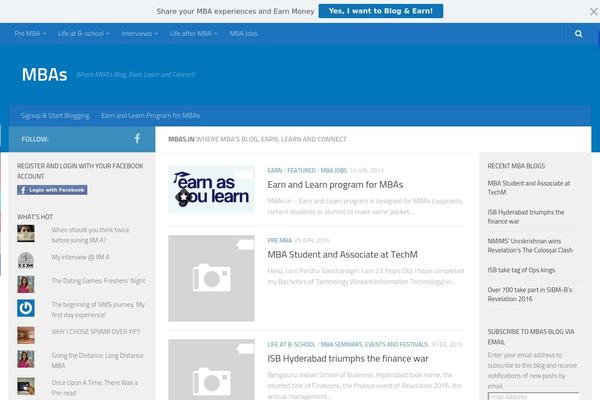This screenshot has height=400, width=600.
Task: Open placeholder thumbnail for TechM post
Action: coord(211,278)
